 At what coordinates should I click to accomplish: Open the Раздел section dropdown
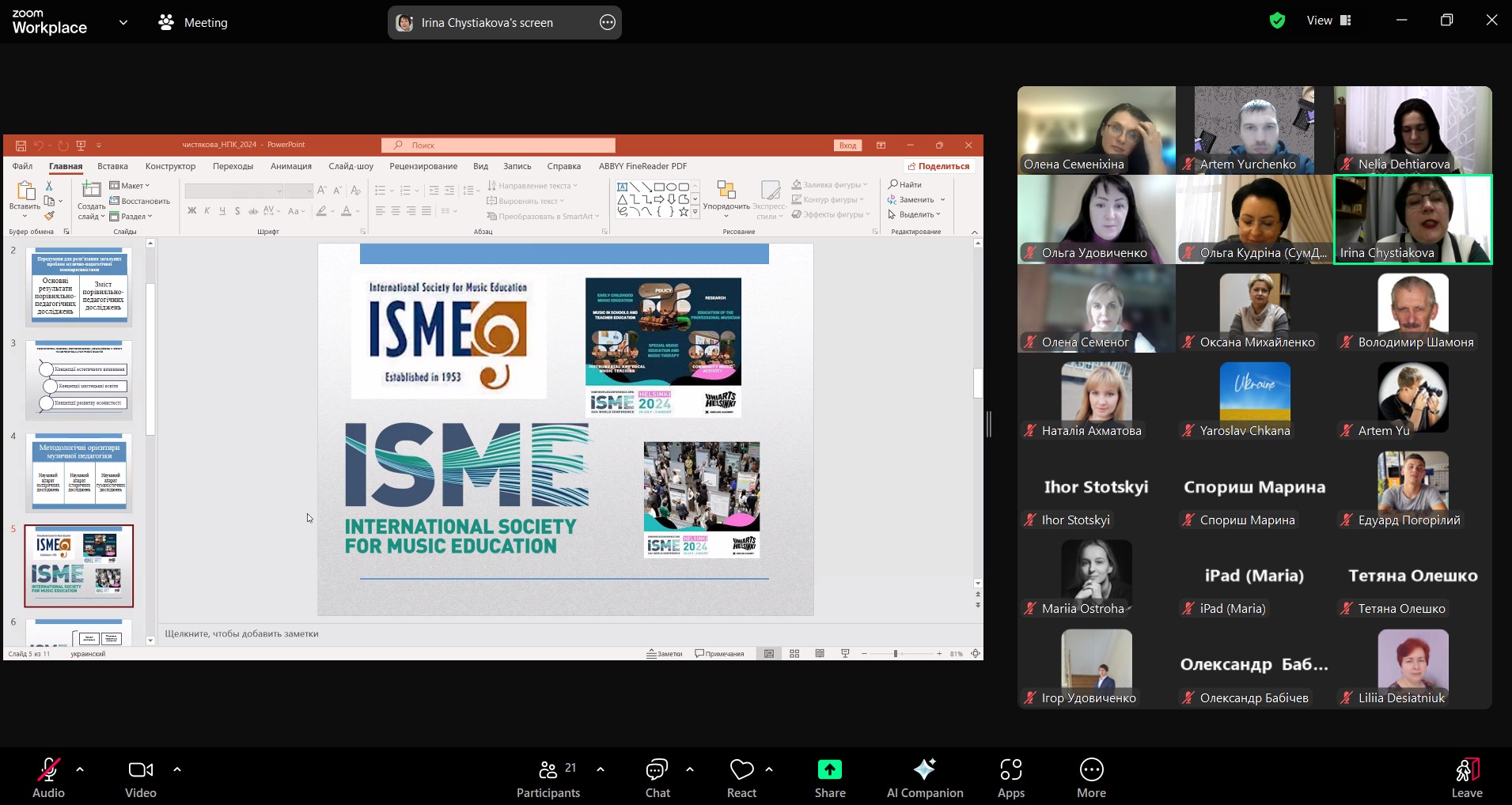pos(131,216)
